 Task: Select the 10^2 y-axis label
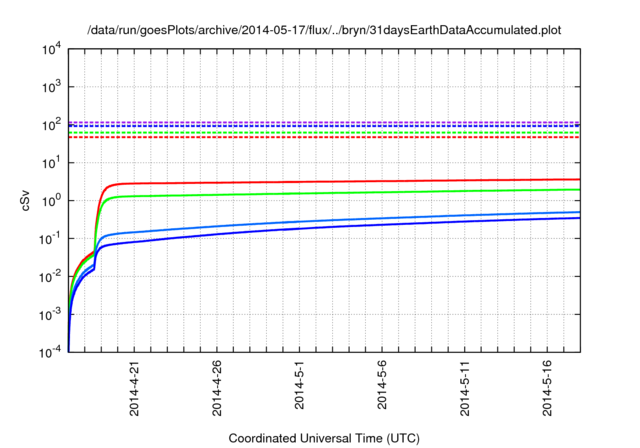tap(51, 125)
